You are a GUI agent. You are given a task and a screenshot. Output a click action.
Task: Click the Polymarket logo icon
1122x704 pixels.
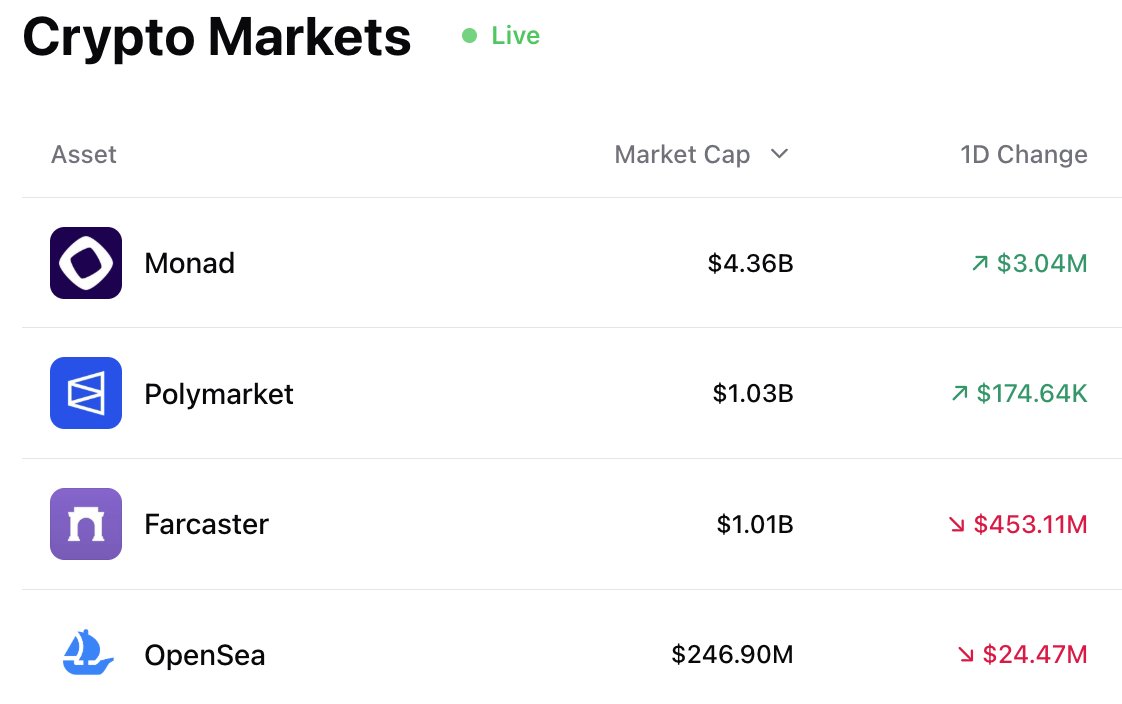click(86, 393)
